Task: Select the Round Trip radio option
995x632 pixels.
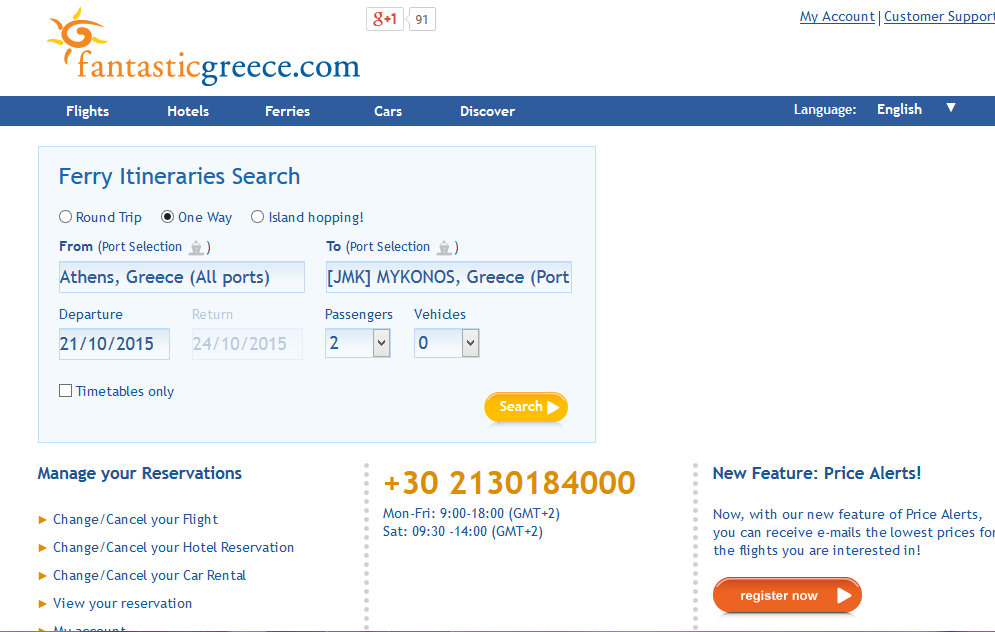Action: (x=65, y=217)
